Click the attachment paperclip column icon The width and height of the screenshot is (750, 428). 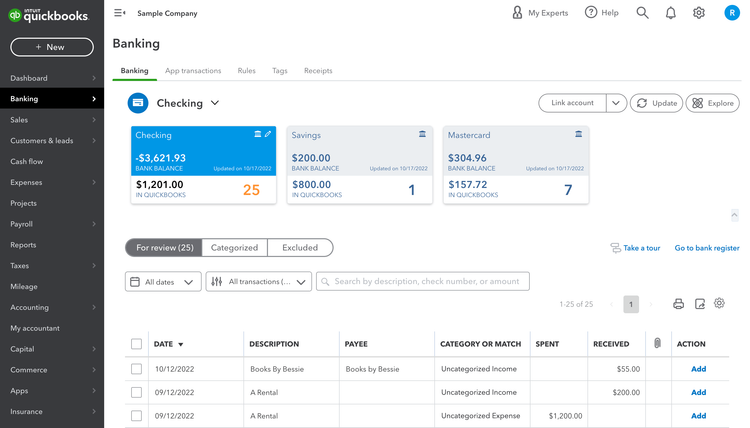click(x=657, y=343)
